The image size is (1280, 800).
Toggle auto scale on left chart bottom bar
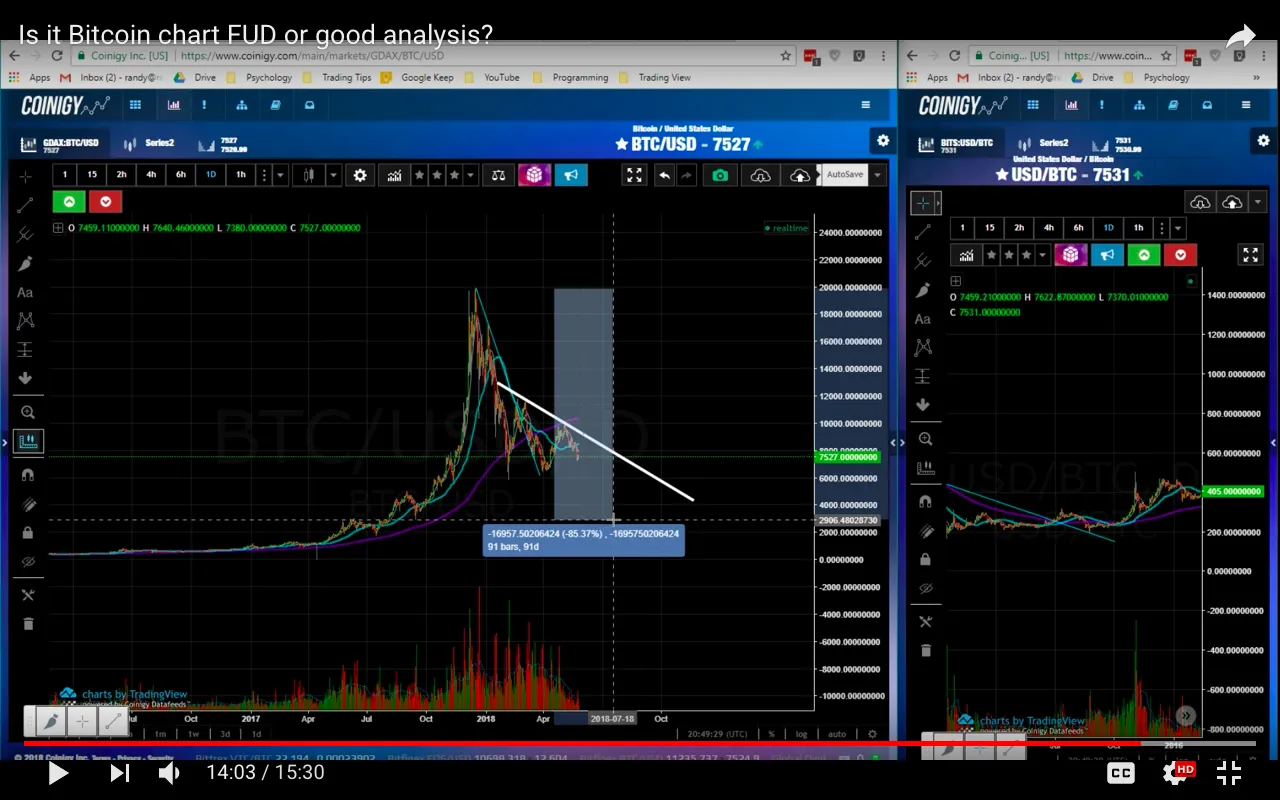point(837,734)
